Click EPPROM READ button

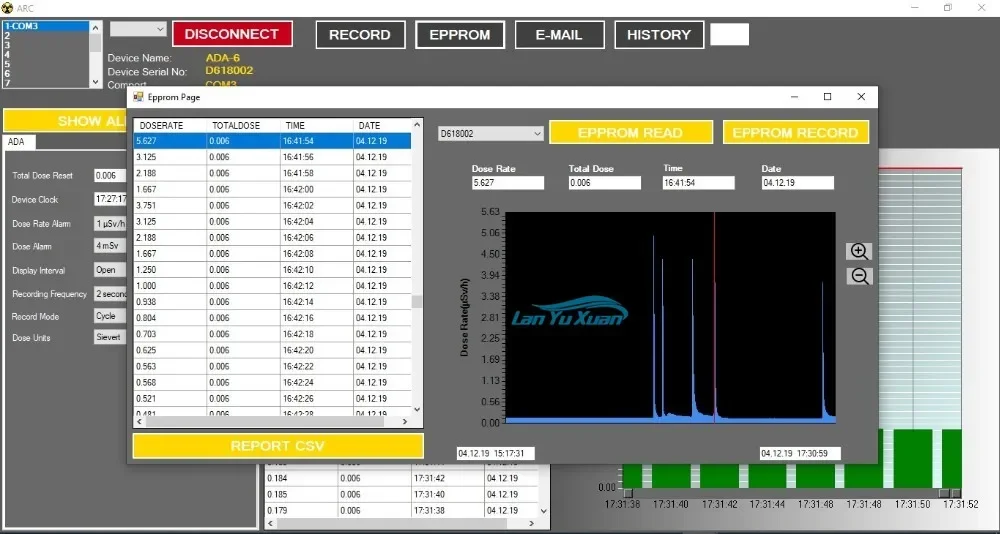(x=630, y=132)
